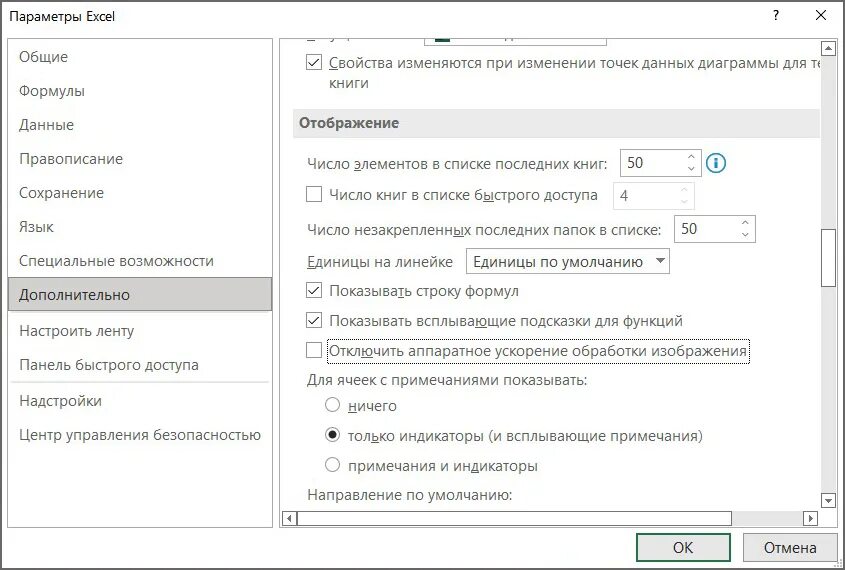Open Специальные возможности category

coord(140,260)
